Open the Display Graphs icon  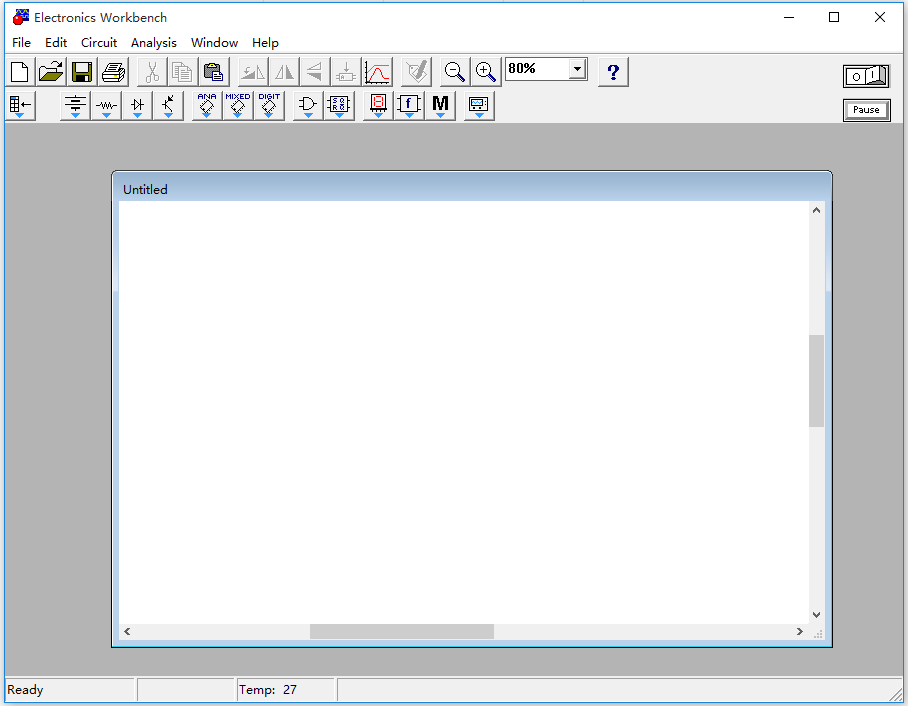[378, 72]
